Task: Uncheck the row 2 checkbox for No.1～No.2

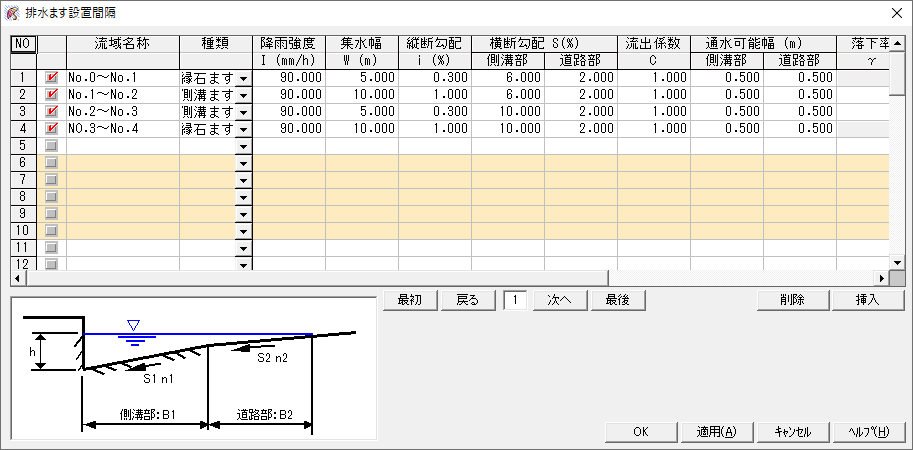Action: 52,94
